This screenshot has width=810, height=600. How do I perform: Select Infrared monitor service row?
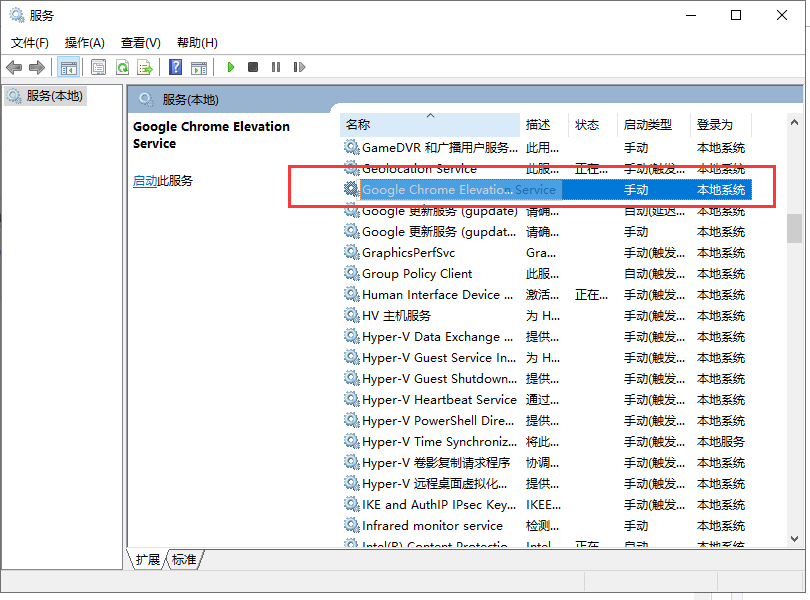pyautogui.click(x=547, y=526)
